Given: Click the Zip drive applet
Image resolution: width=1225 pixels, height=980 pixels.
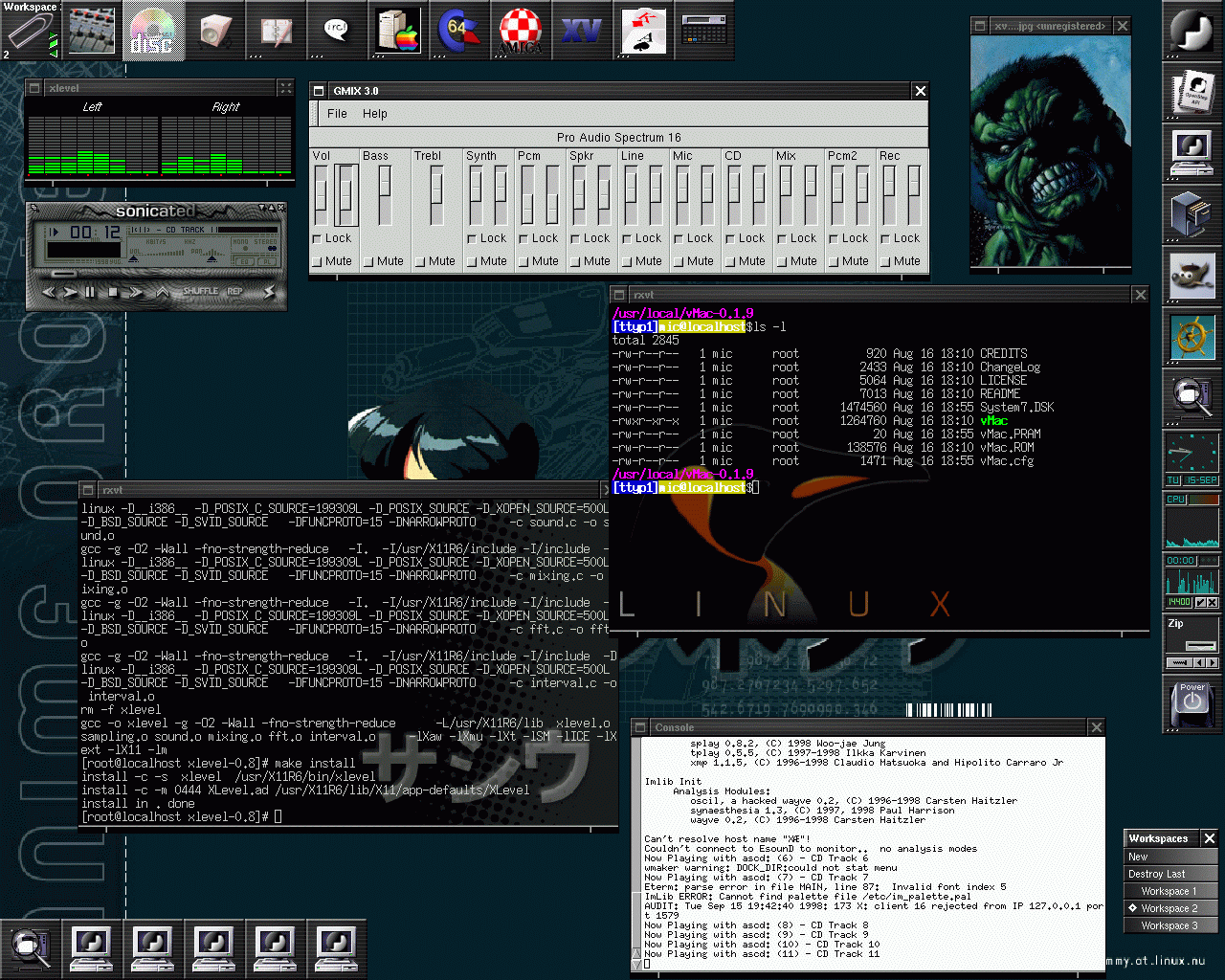Looking at the screenshot, I should [x=1192, y=643].
